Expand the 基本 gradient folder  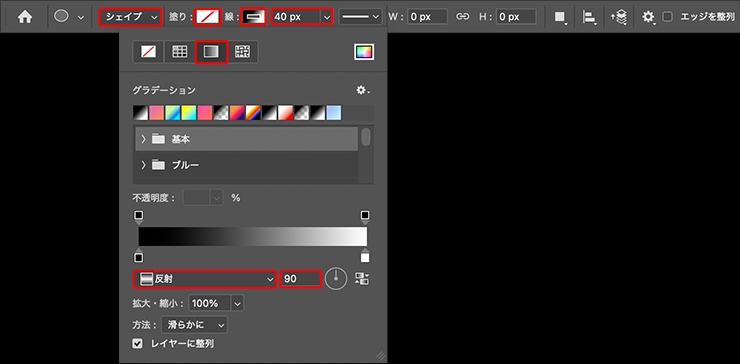pos(143,139)
